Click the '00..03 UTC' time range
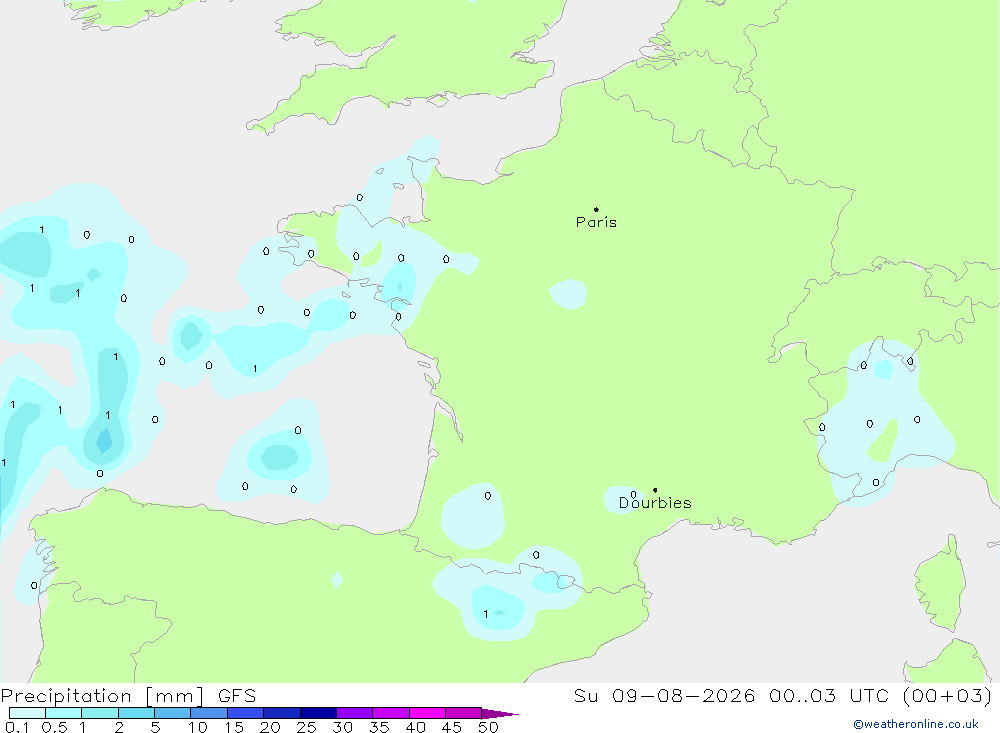The width and height of the screenshot is (1000, 733). coord(828,695)
